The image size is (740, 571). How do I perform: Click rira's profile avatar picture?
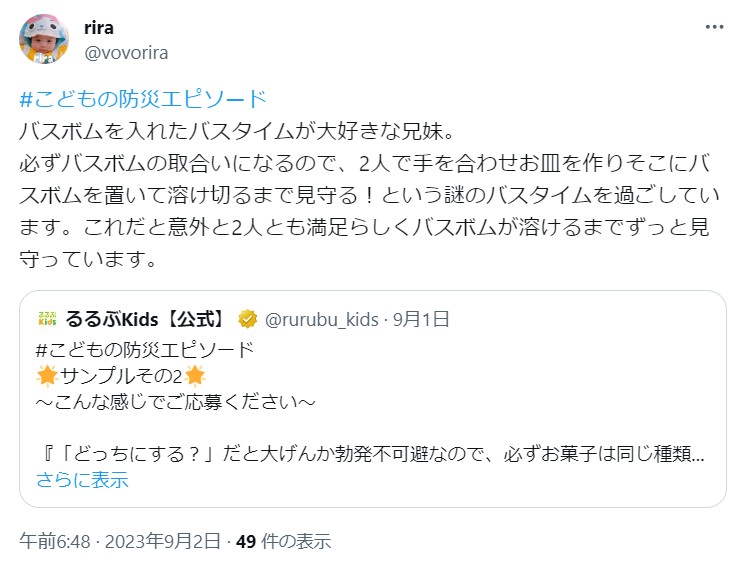click(44, 40)
